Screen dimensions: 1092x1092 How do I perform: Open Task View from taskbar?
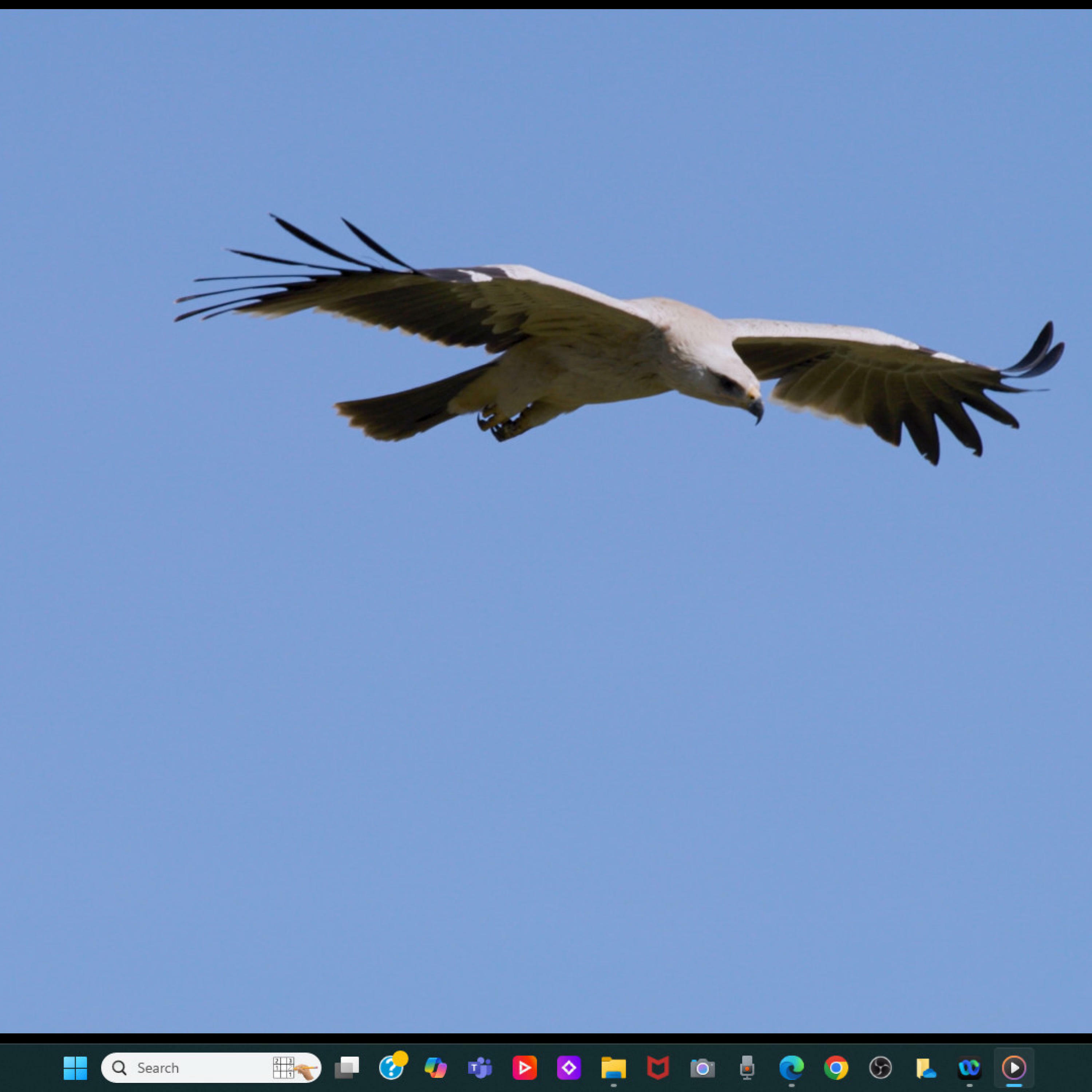click(347, 1068)
